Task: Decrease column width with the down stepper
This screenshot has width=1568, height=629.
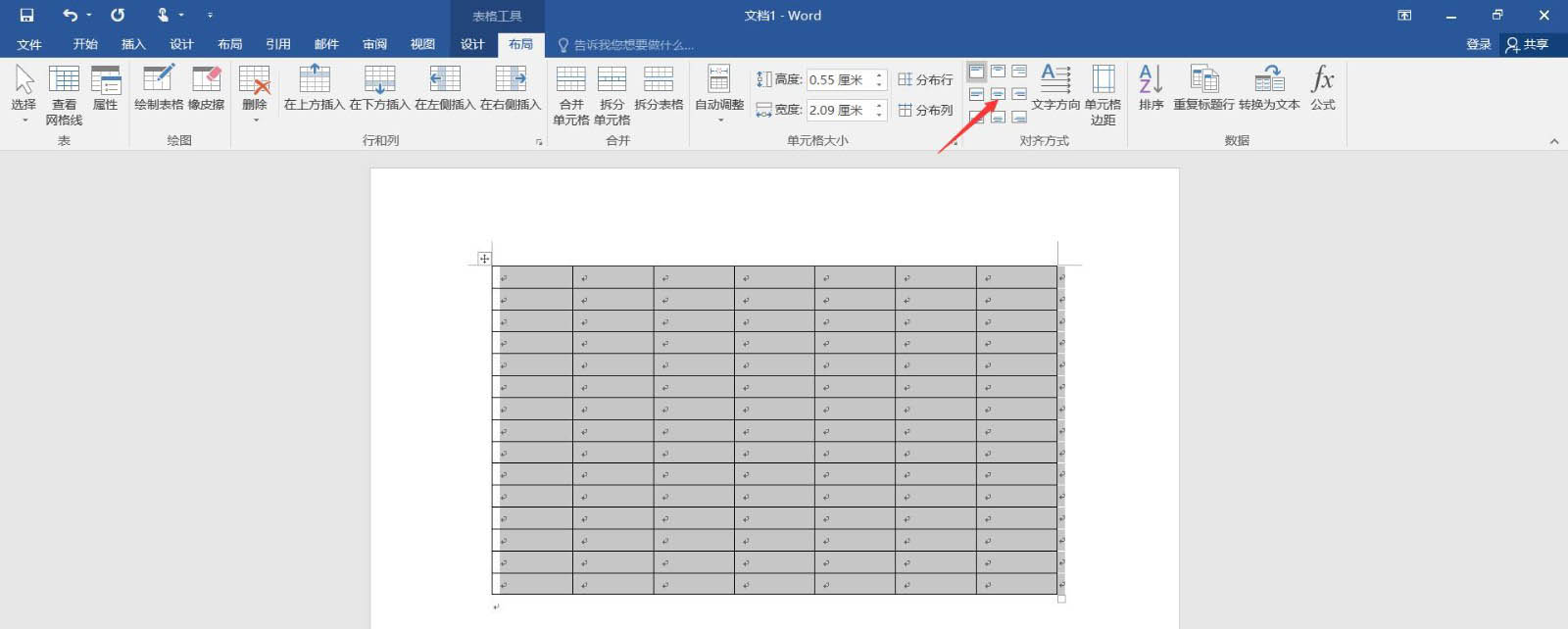Action: [879, 116]
